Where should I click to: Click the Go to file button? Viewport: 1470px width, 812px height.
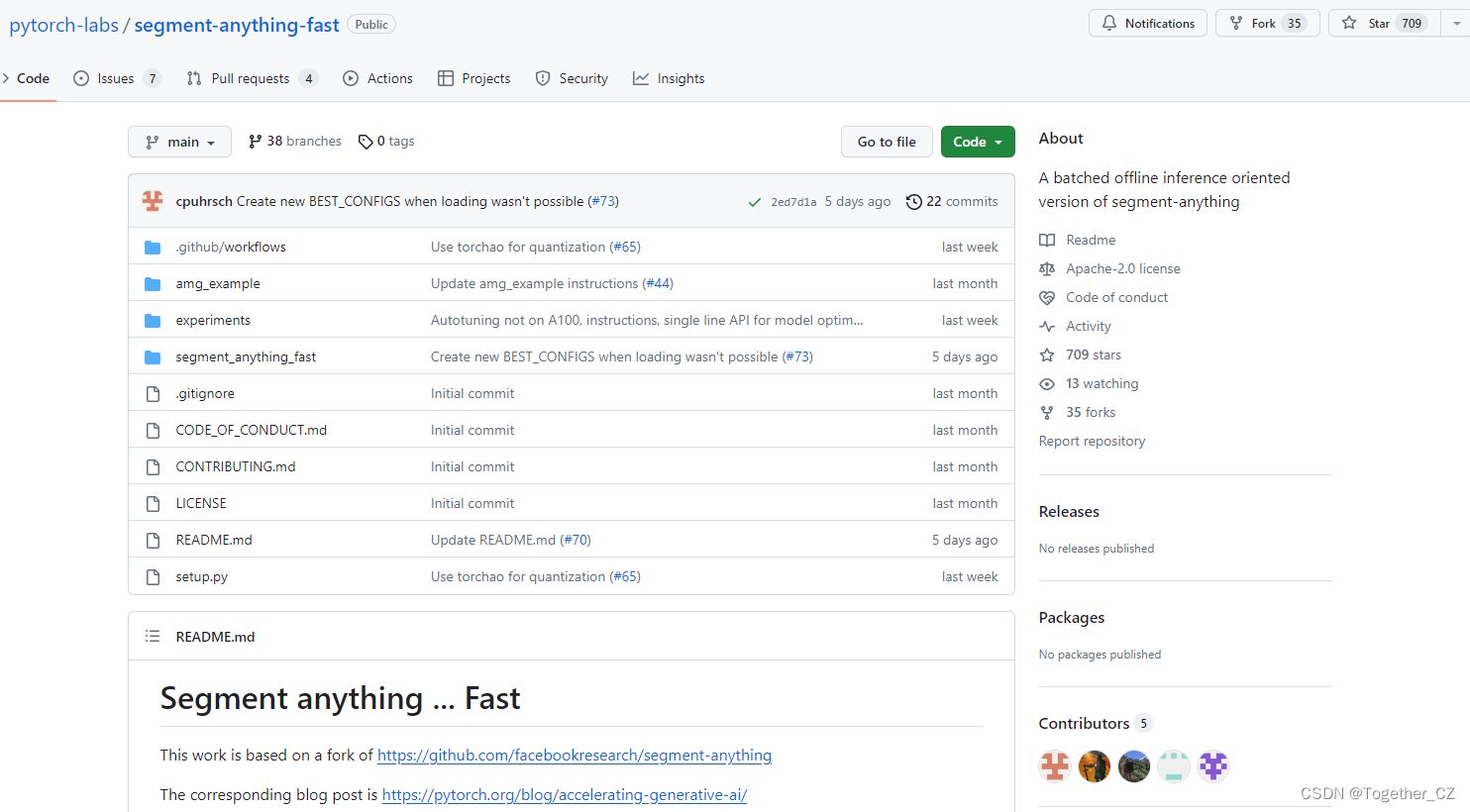pyautogui.click(x=886, y=142)
